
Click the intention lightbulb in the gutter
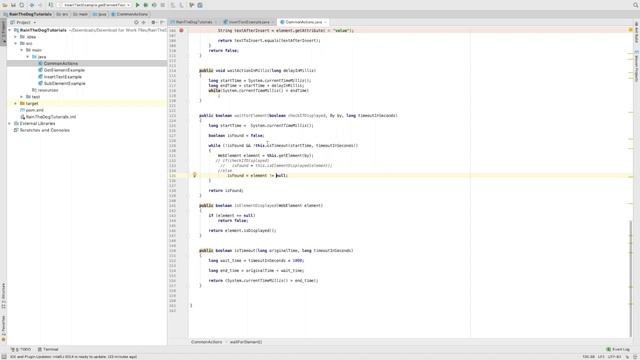pos(195,175)
